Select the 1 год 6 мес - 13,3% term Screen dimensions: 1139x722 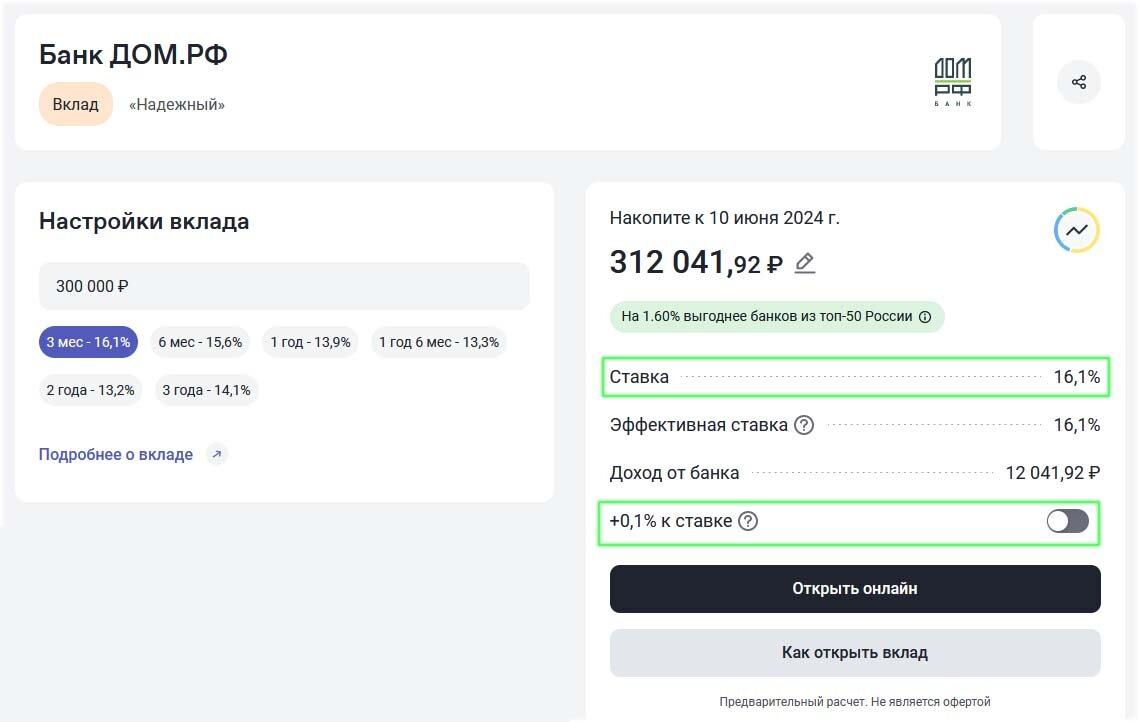(x=439, y=342)
